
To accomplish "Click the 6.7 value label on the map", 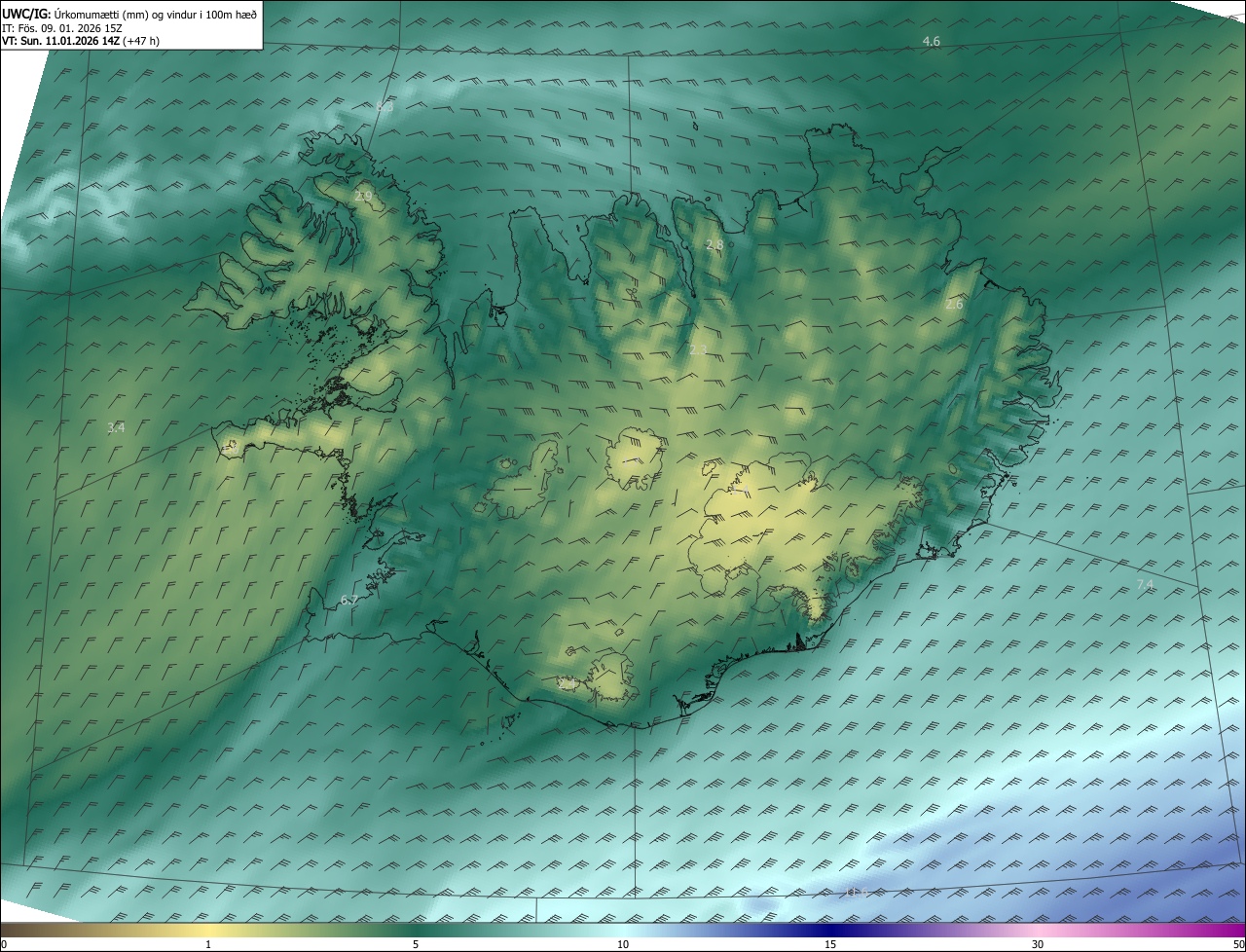I will pyautogui.click(x=349, y=600).
